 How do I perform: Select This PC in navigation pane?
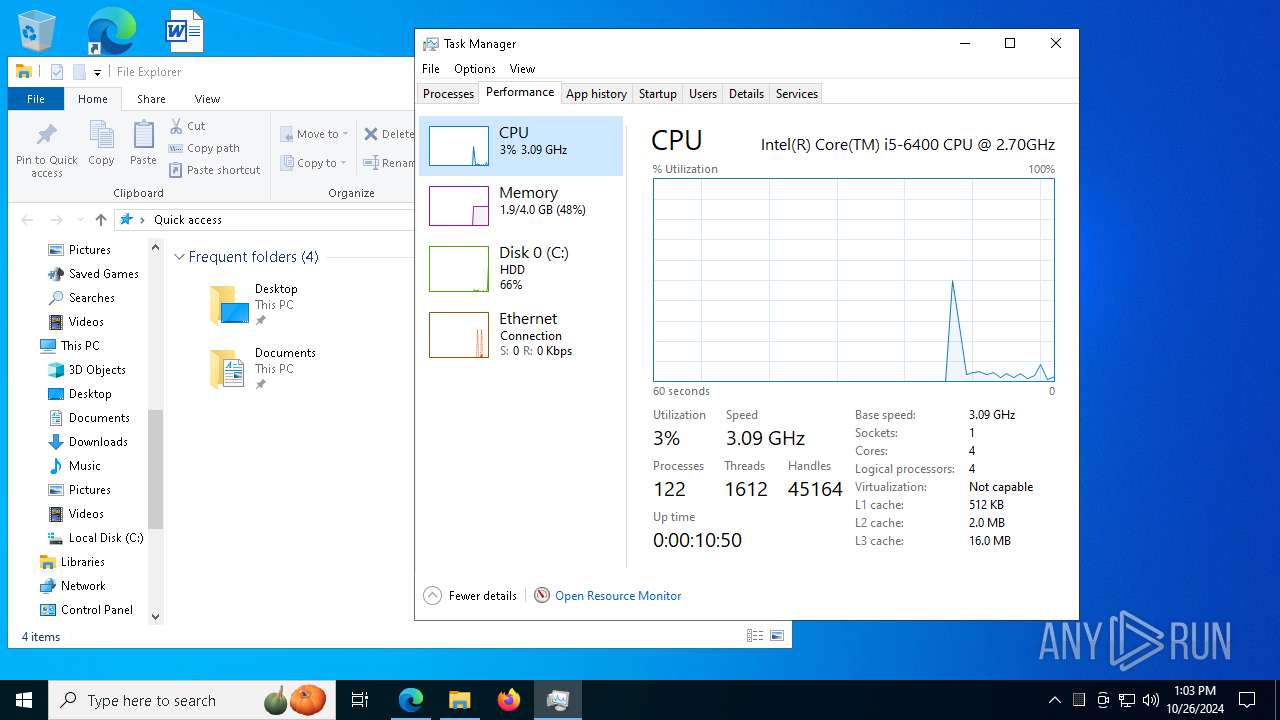pos(80,346)
